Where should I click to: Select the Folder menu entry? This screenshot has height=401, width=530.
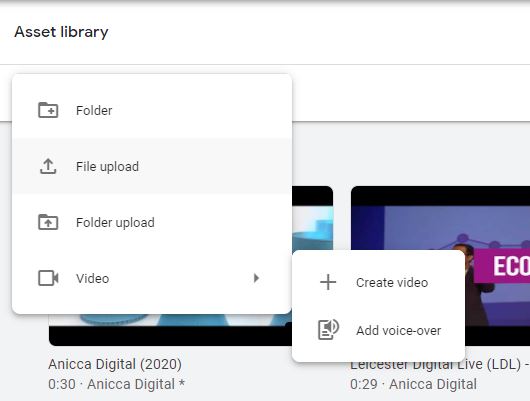point(151,110)
